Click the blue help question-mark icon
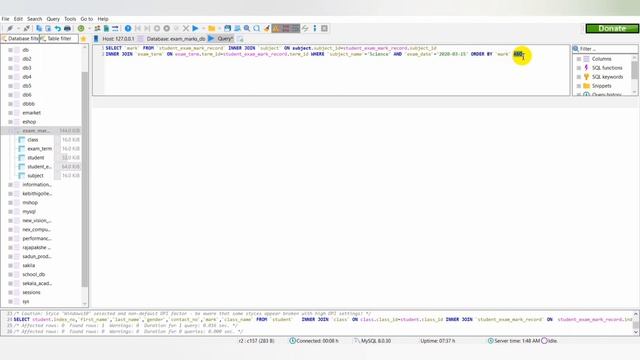Image resolution: width=640 pixels, height=360 pixels. 128,29
